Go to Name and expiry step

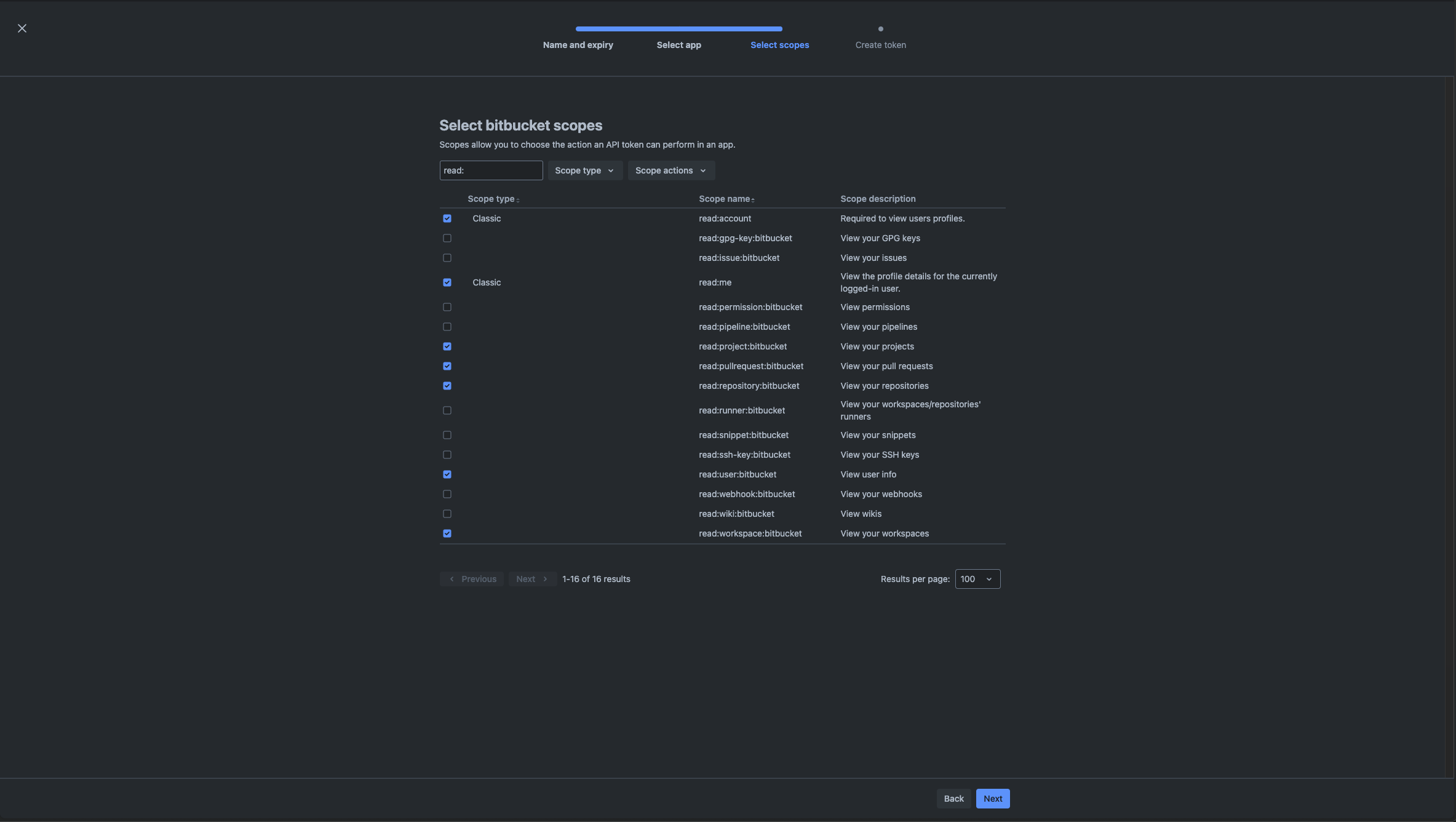[x=578, y=45]
